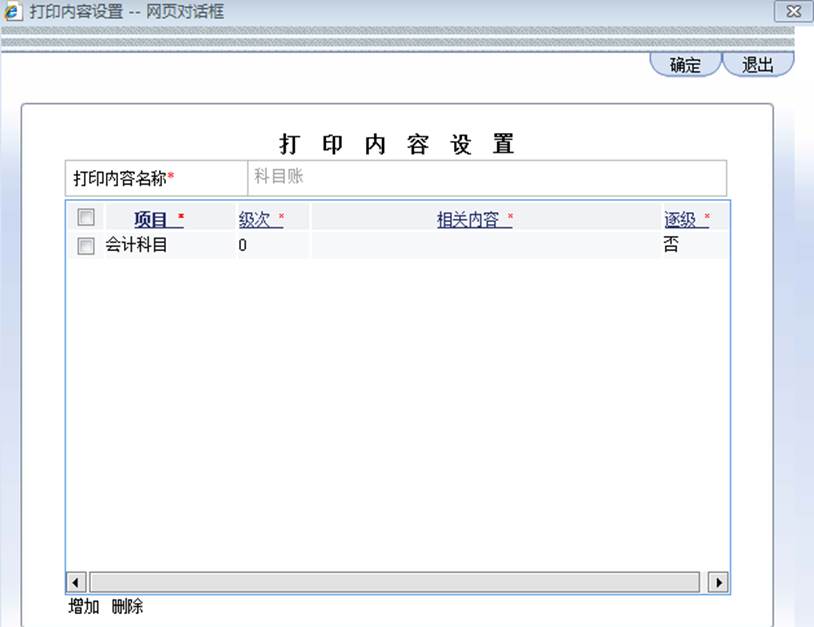The image size is (814, 627).
Task: Click the 确定 confirm button
Action: coord(685,64)
